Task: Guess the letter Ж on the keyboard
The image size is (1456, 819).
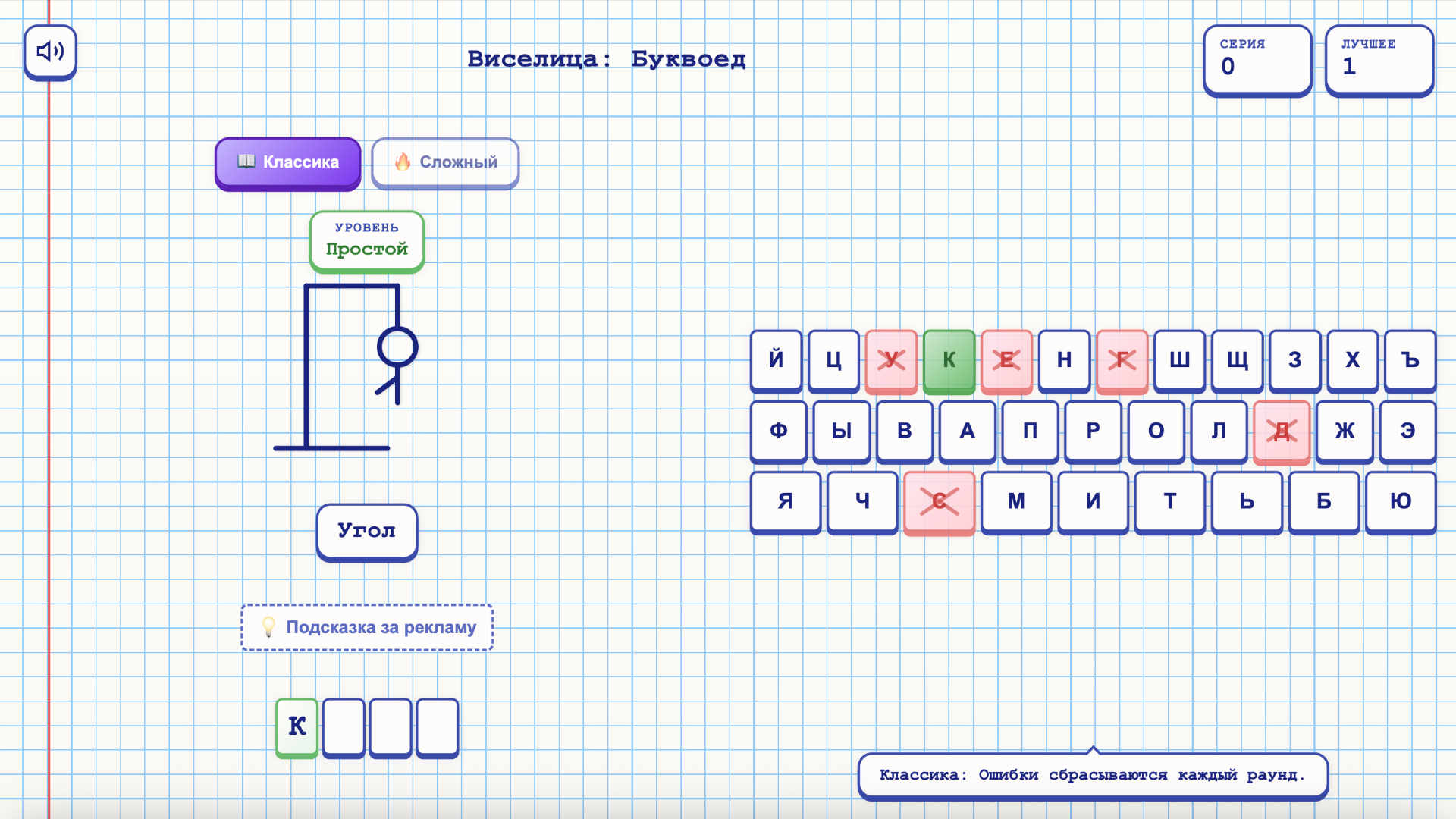Action: click(x=1345, y=431)
